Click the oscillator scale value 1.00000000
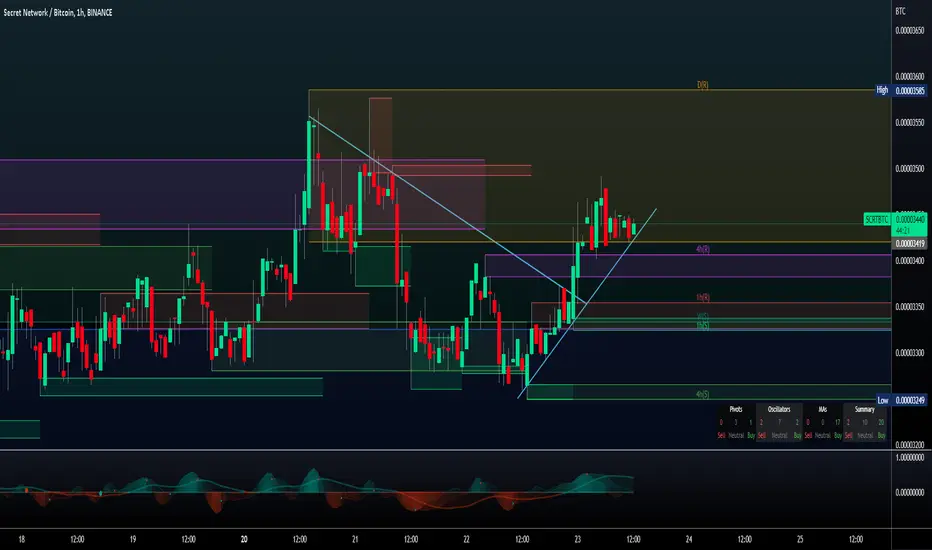 click(x=910, y=458)
